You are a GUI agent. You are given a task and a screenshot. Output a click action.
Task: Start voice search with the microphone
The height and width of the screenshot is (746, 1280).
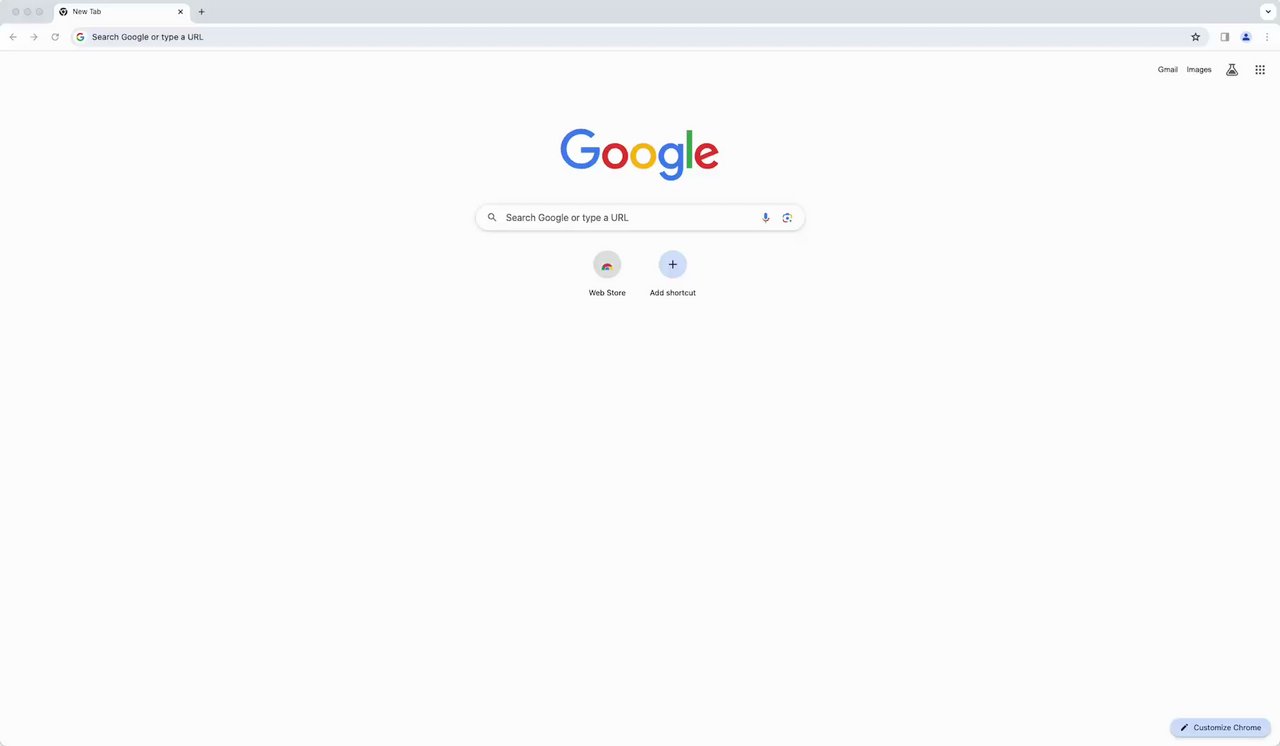(766, 217)
